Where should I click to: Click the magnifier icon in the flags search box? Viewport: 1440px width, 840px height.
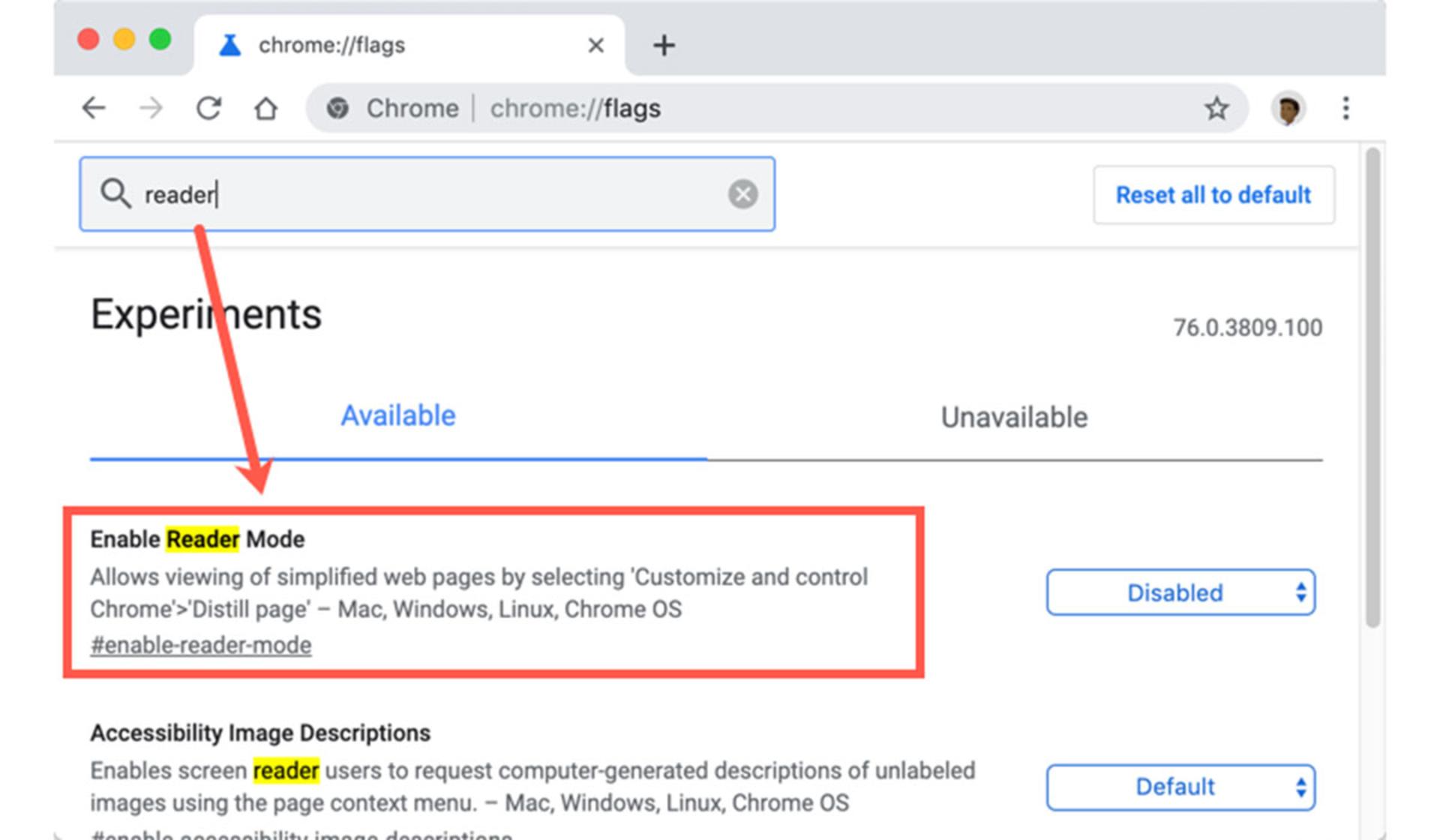(116, 194)
